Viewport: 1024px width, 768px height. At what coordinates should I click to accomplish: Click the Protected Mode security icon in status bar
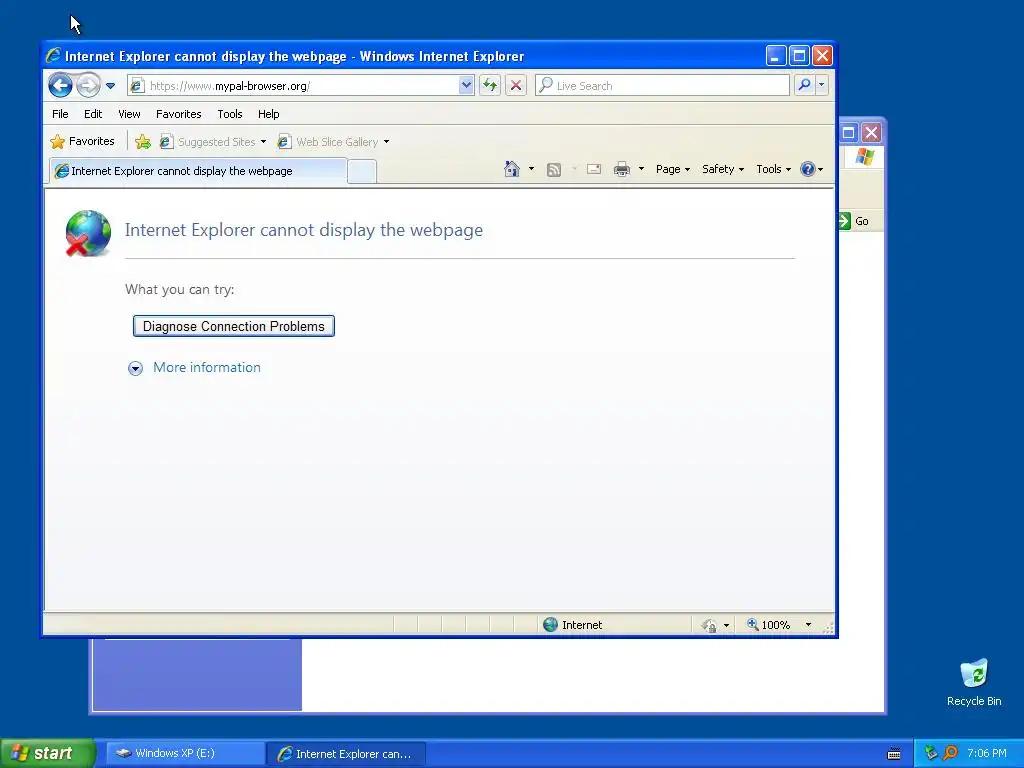[709, 626]
